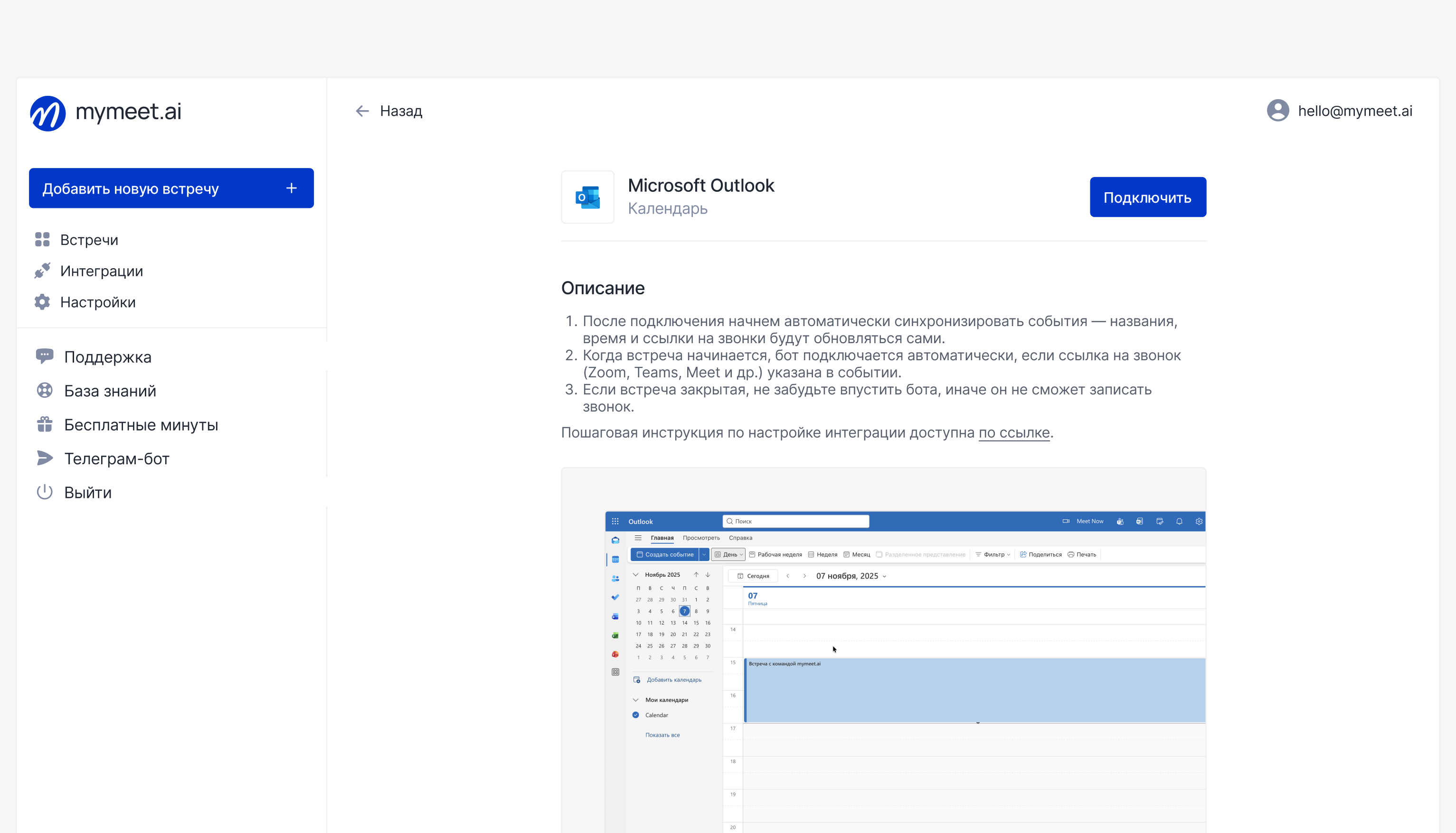1456x833 pixels.
Task: Open Встречи via its grid icon
Action: pyautogui.click(x=42, y=240)
